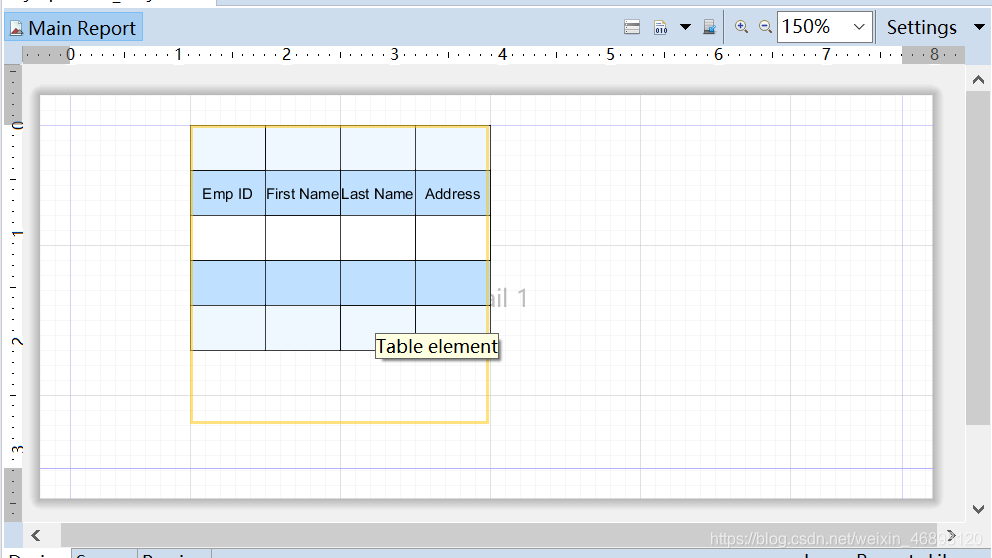This screenshot has width=992, height=558.
Task: Click the Settings button
Action: point(921,27)
